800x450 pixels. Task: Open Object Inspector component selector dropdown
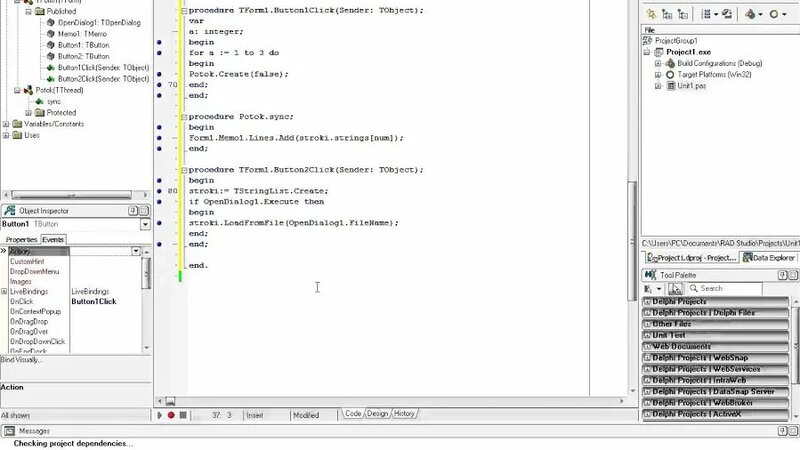coord(145,224)
